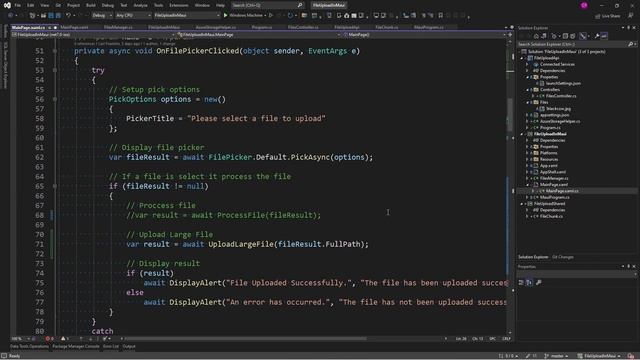Screen dimensions: 640x360
Task: Select MauiProgram.cs in Solution Explorer
Action: pyautogui.click(x=555, y=198)
